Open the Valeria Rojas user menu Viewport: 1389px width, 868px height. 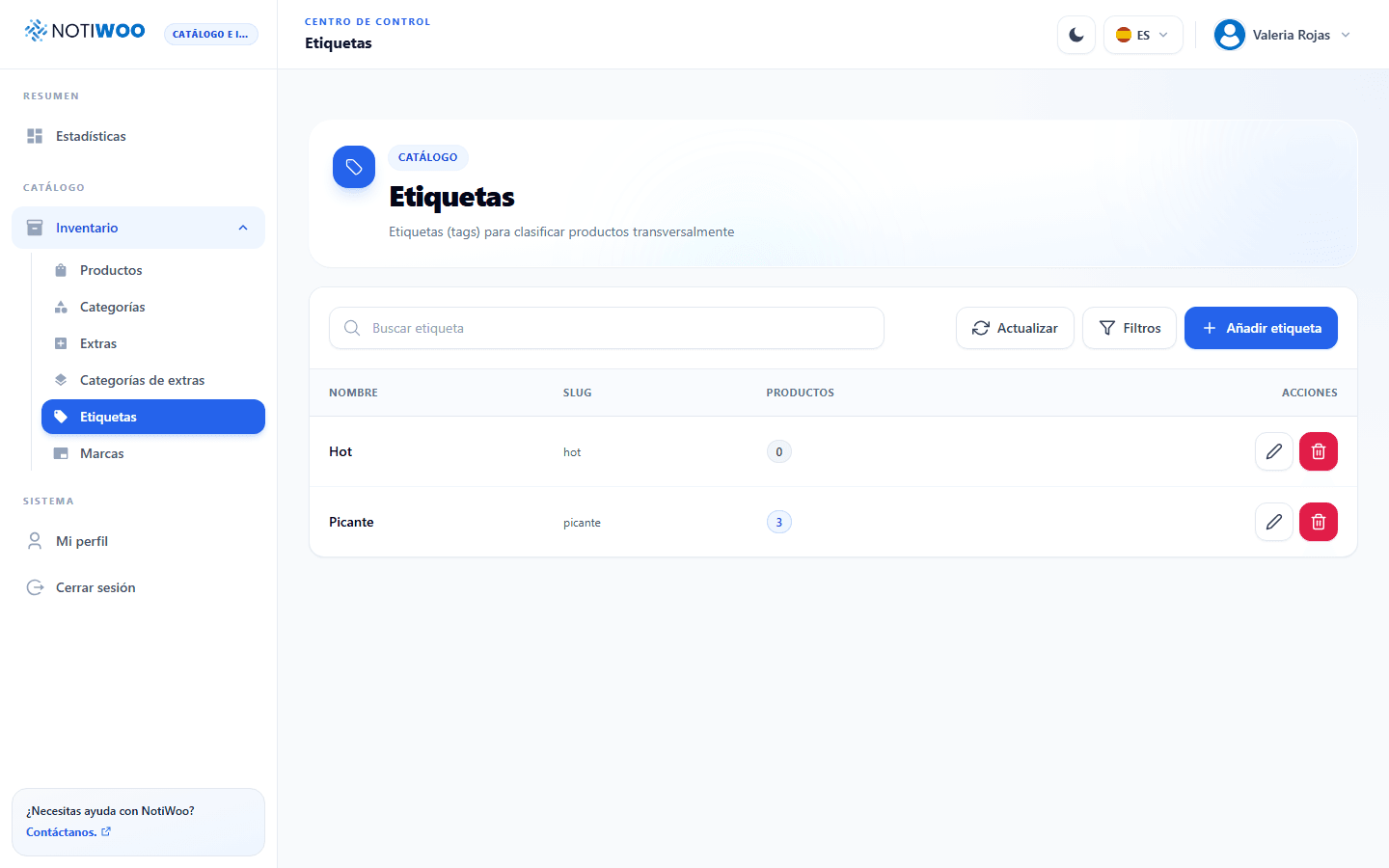pos(1282,35)
